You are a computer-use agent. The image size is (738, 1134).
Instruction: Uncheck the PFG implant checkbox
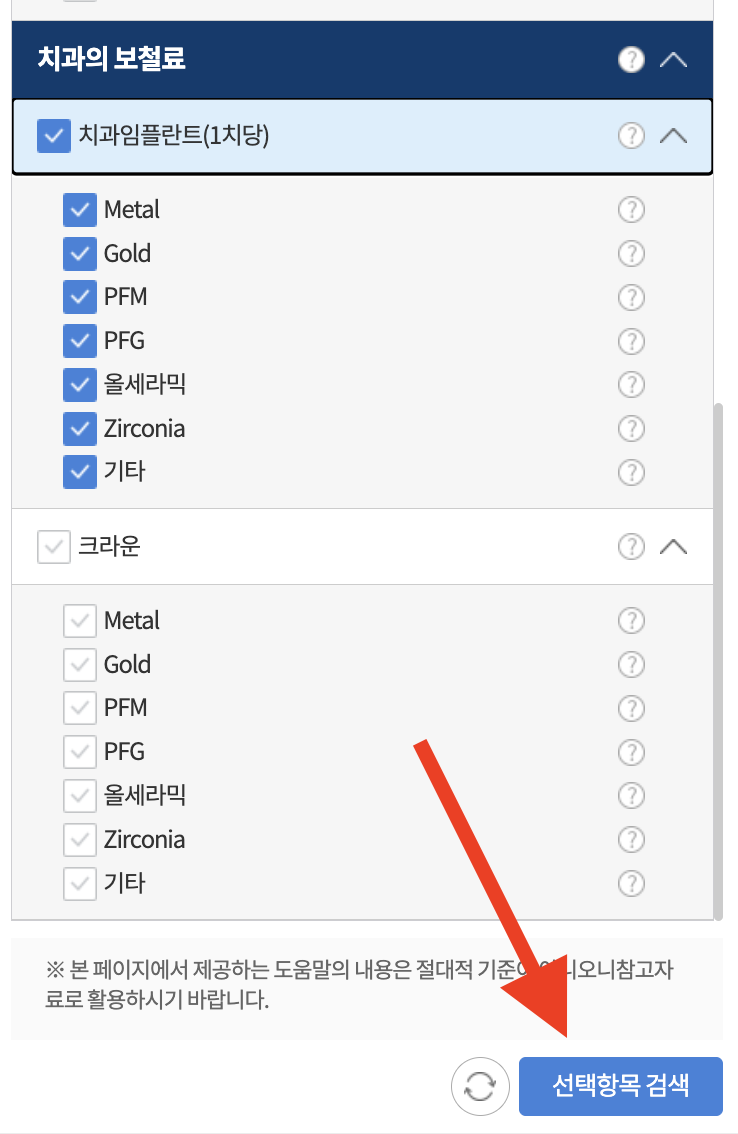coord(80,341)
